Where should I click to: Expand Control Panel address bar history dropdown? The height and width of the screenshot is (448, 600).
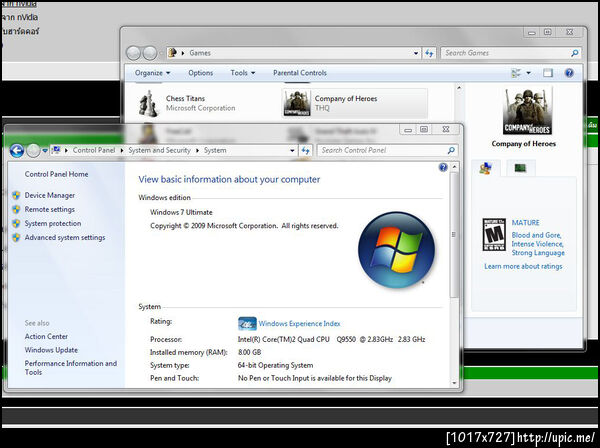click(292, 151)
